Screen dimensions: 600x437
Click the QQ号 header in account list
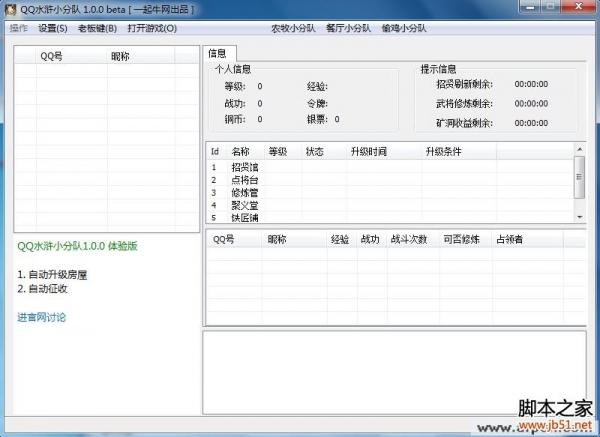coord(72,56)
